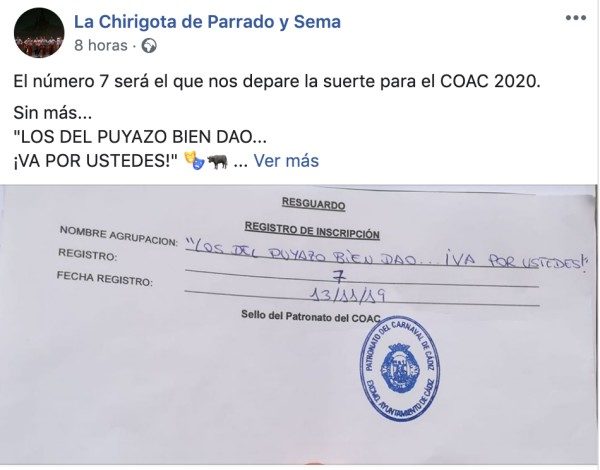This screenshot has height=470, width=600.
Task: Click the theater masks emoji
Action: 195,160
